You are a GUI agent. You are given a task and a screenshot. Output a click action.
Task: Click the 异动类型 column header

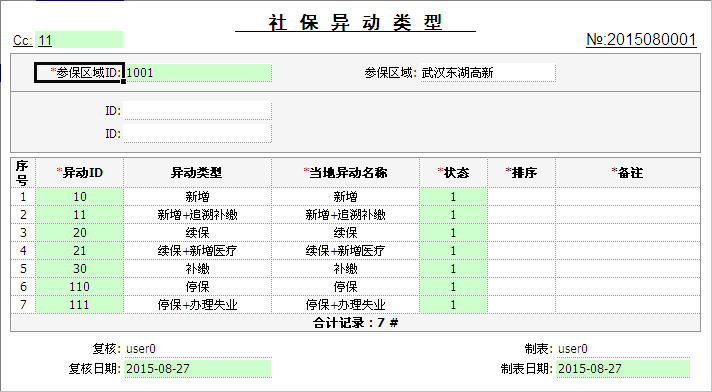[x=197, y=173]
